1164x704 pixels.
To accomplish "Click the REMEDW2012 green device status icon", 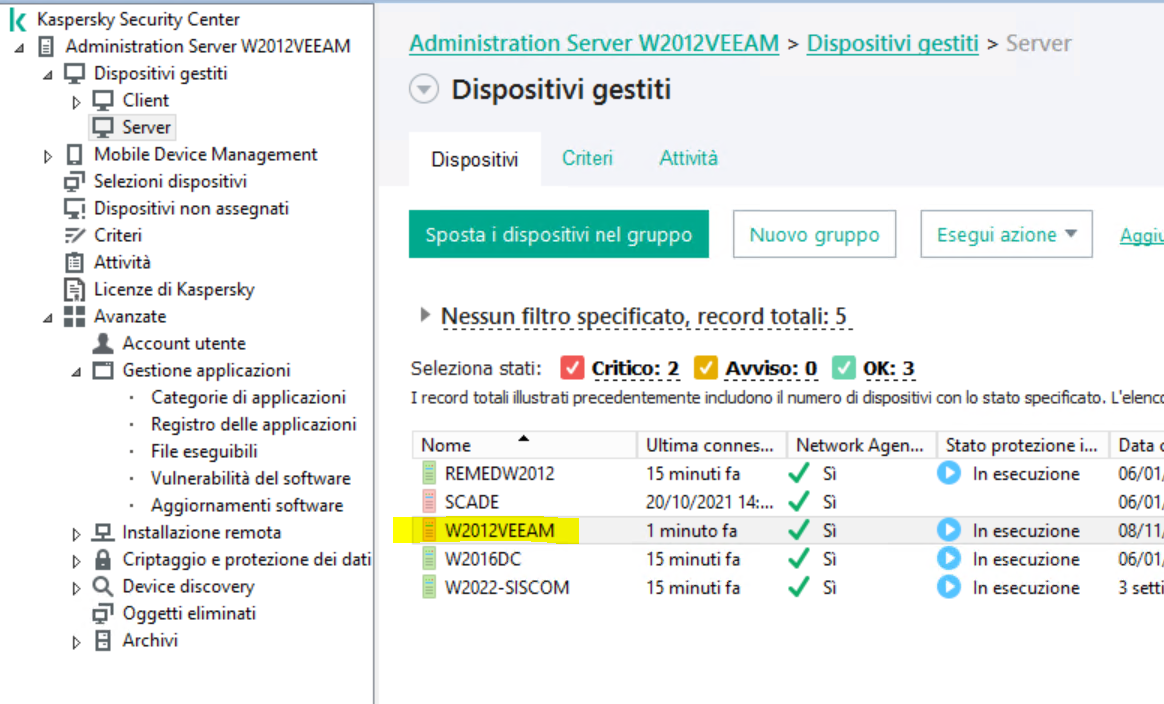I will click(429, 473).
